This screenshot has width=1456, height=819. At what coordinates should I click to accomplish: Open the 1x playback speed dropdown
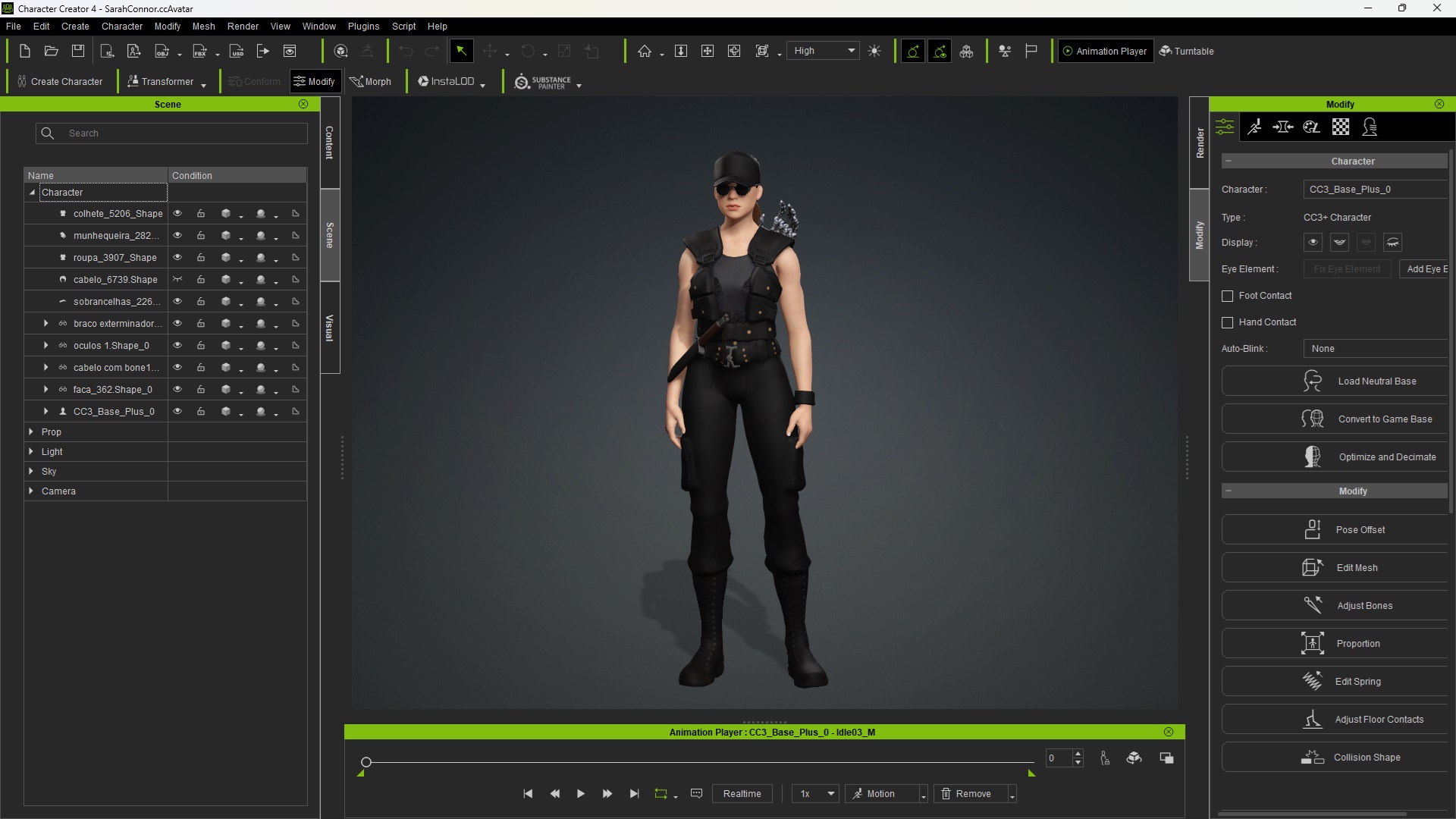click(815, 793)
